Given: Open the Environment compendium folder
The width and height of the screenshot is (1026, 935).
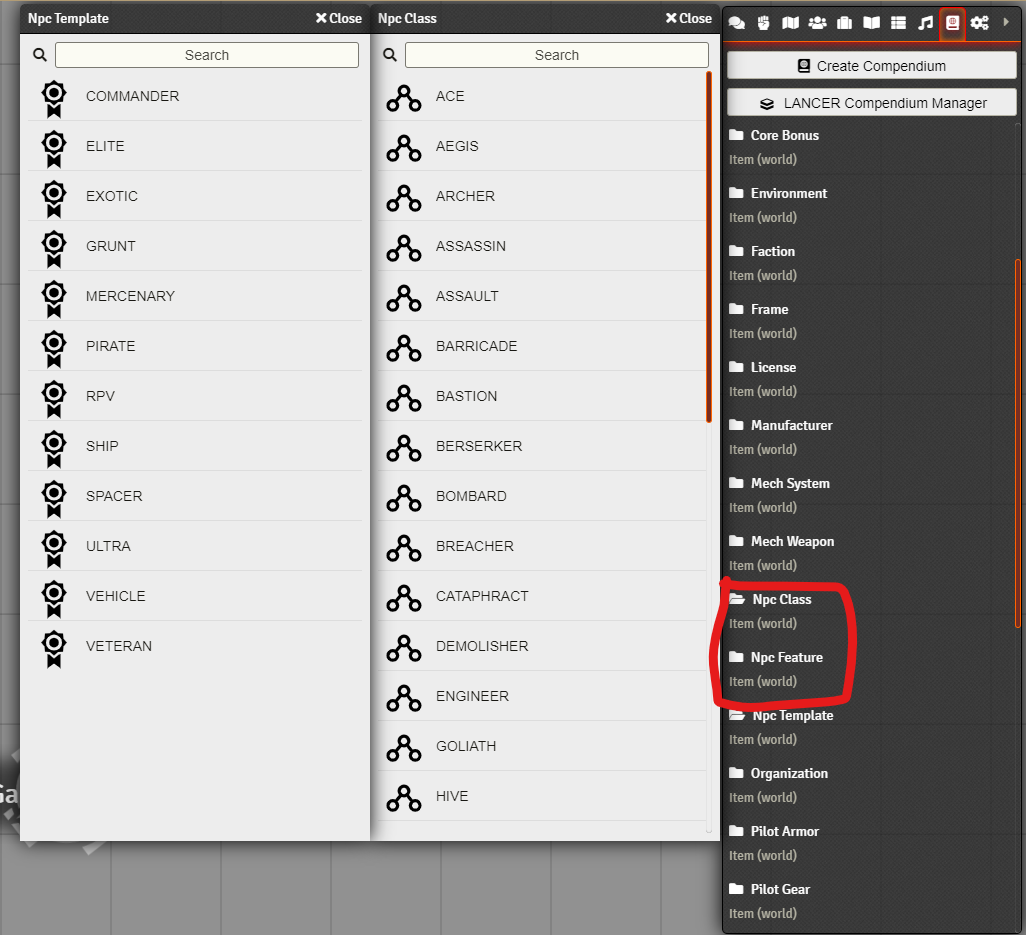Looking at the screenshot, I should click(x=788, y=194).
